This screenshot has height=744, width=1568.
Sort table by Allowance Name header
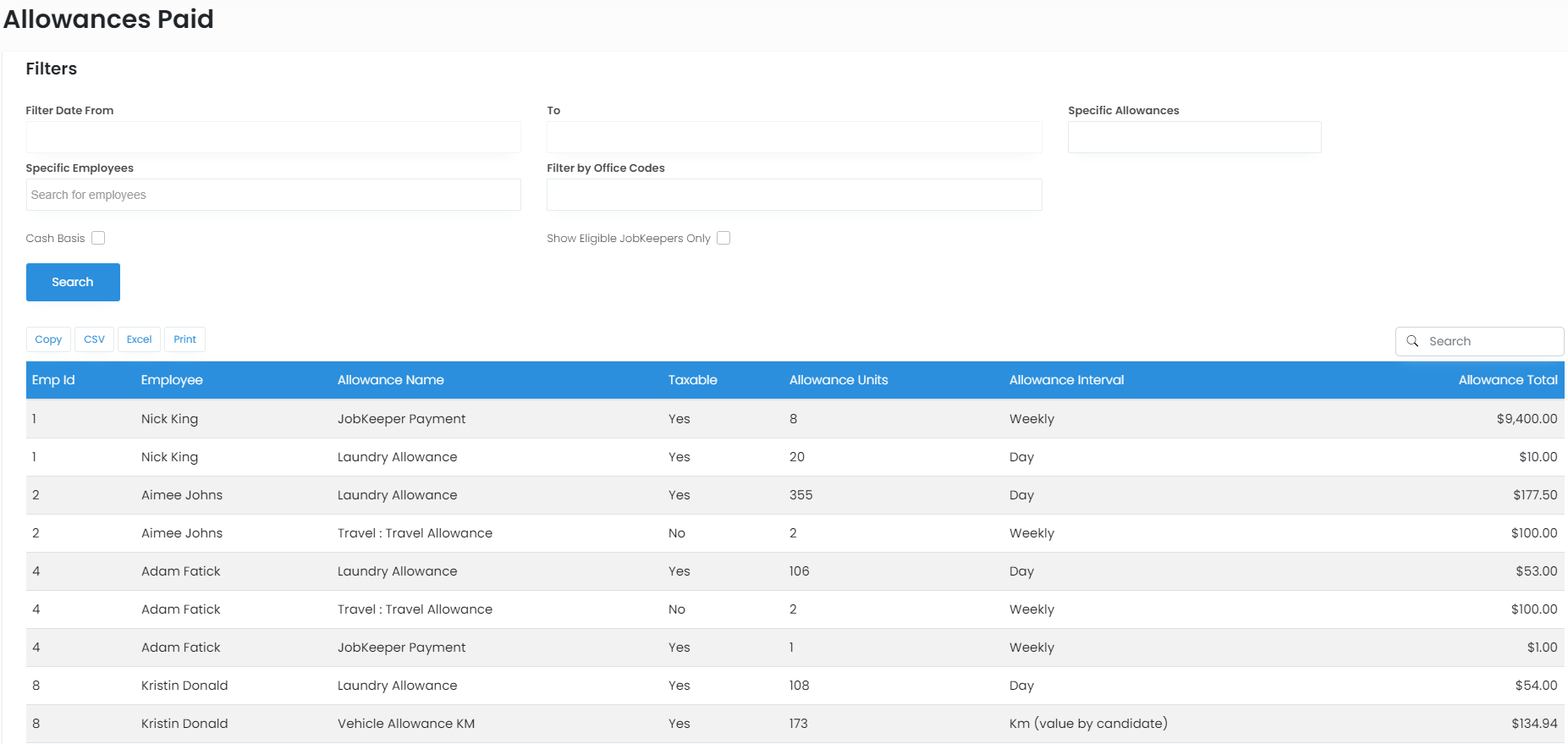coord(390,380)
